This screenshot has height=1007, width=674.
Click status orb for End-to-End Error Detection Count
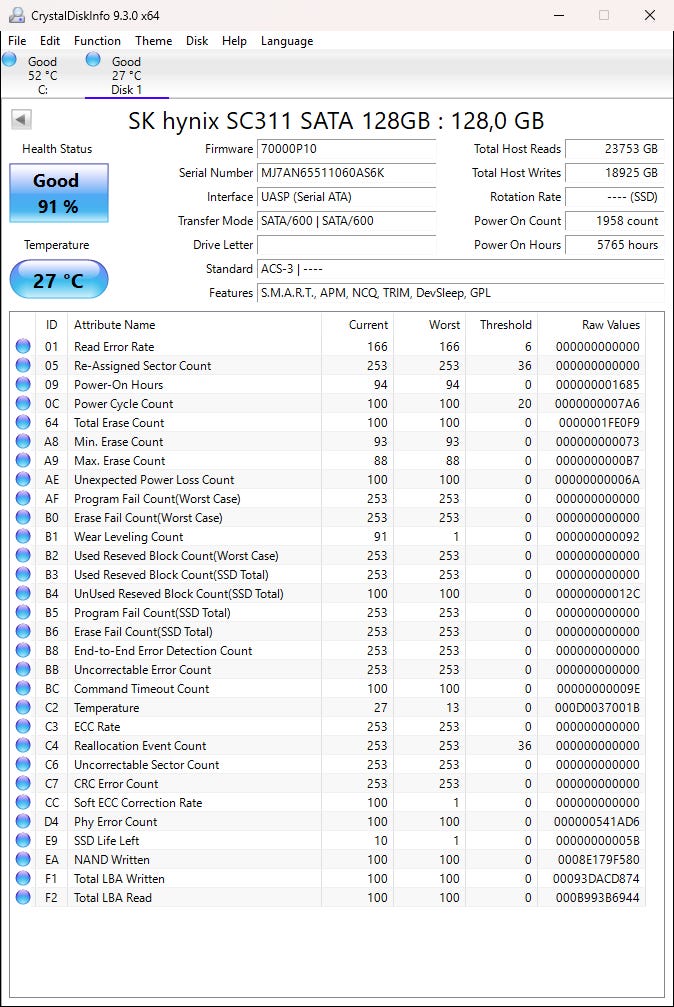coord(23,651)
